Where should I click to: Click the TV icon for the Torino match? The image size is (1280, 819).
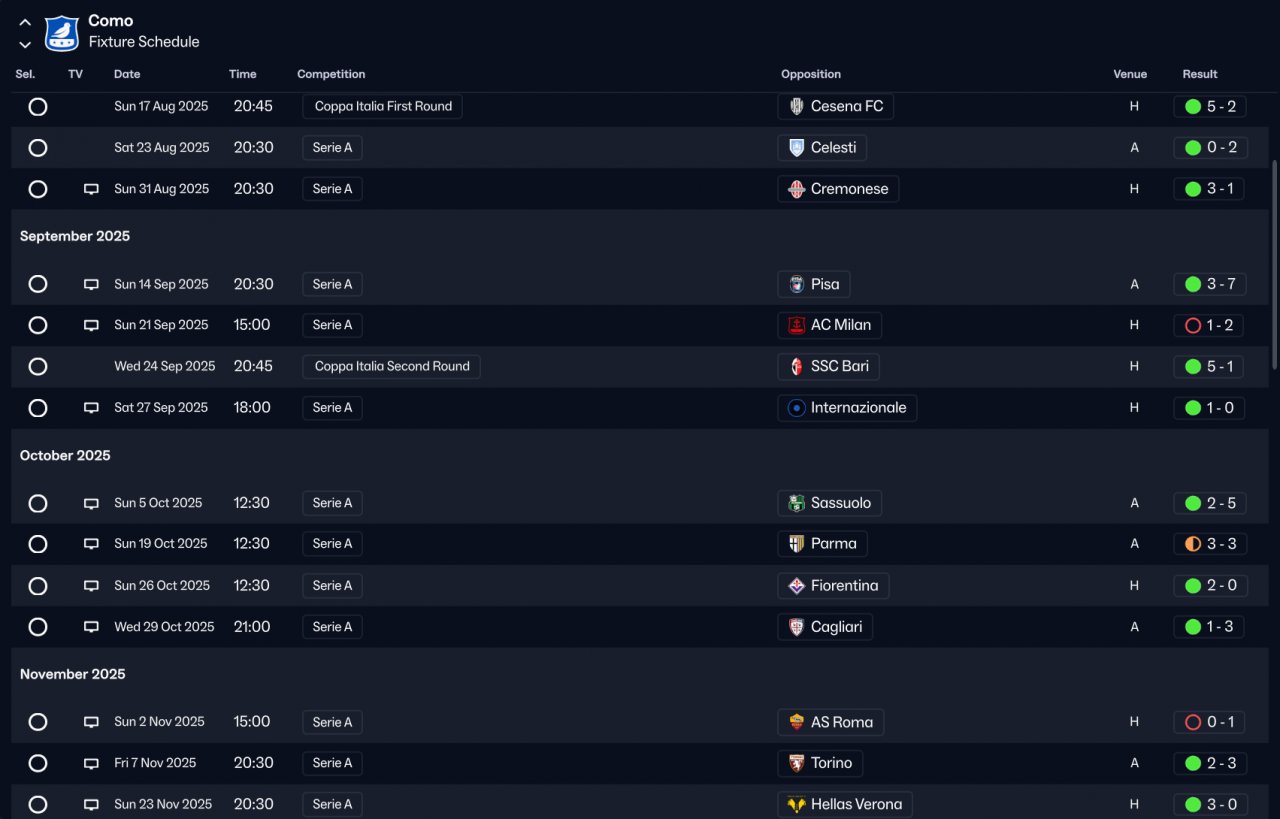pyautogui.click(x=91, y=763)
